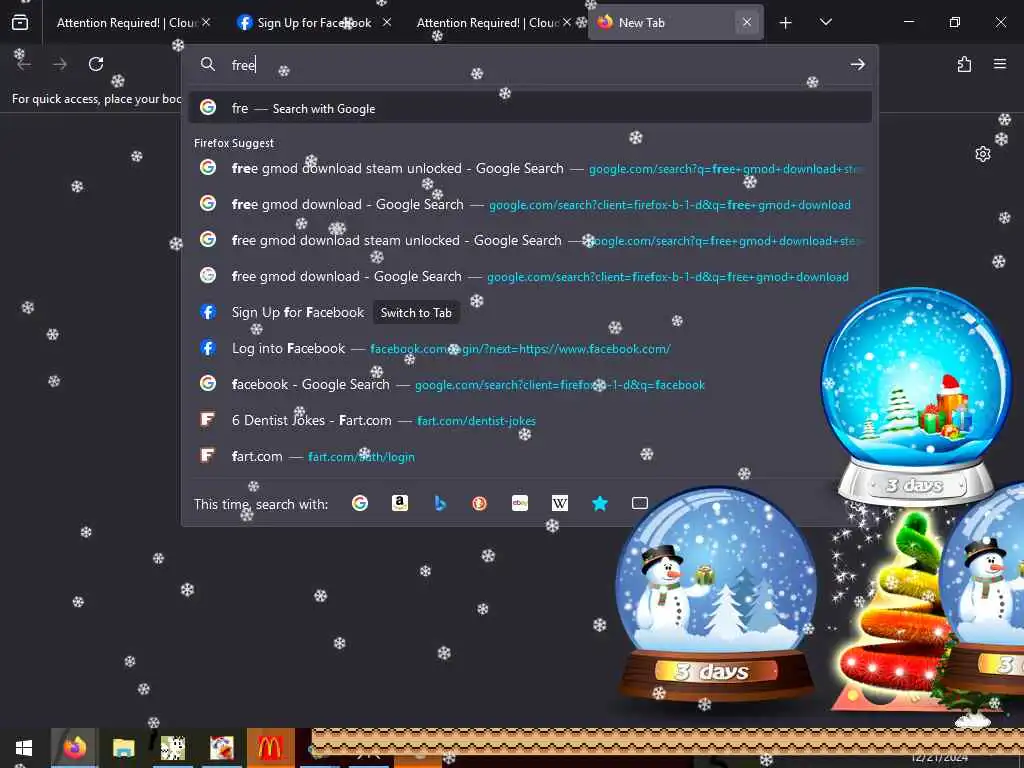This screenshot has width=1024, height=768.
Task: Click the McDonald's icon in the taskbar
Action: click(270, 748)
